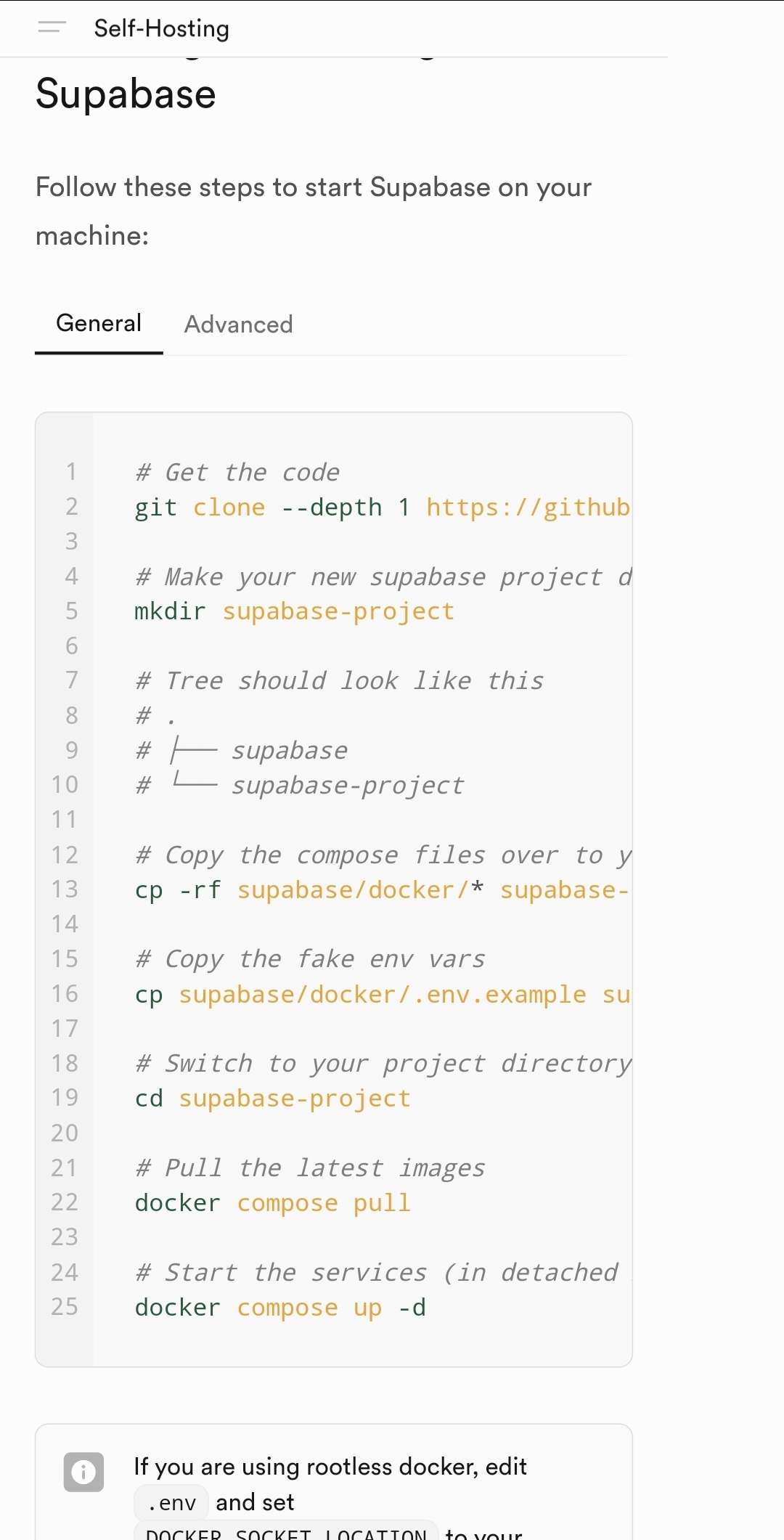Select the General tab
Viewport: 784px width, 1540px height.
coord(99,323)
